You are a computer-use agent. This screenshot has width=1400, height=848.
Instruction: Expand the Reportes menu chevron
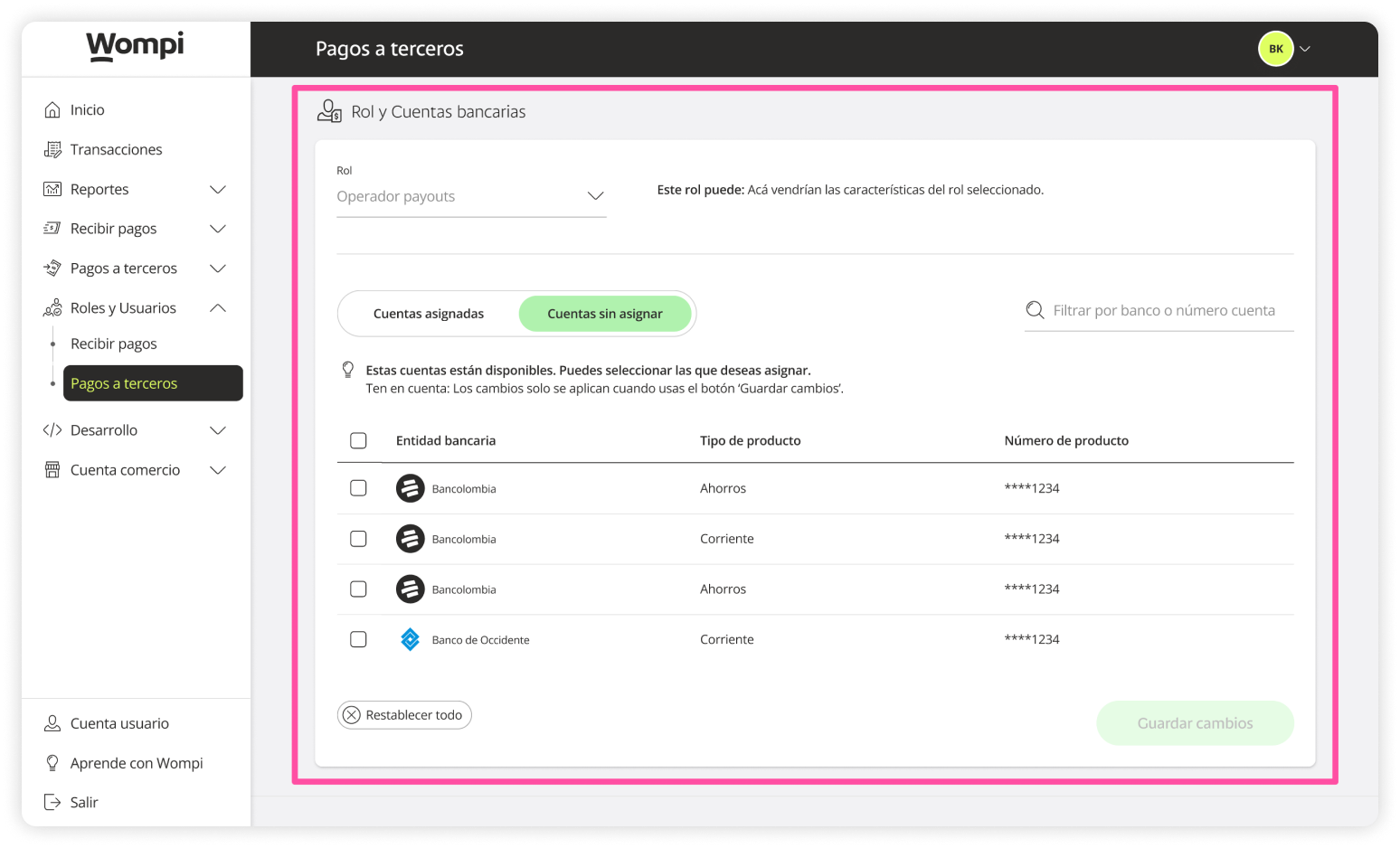218,189
